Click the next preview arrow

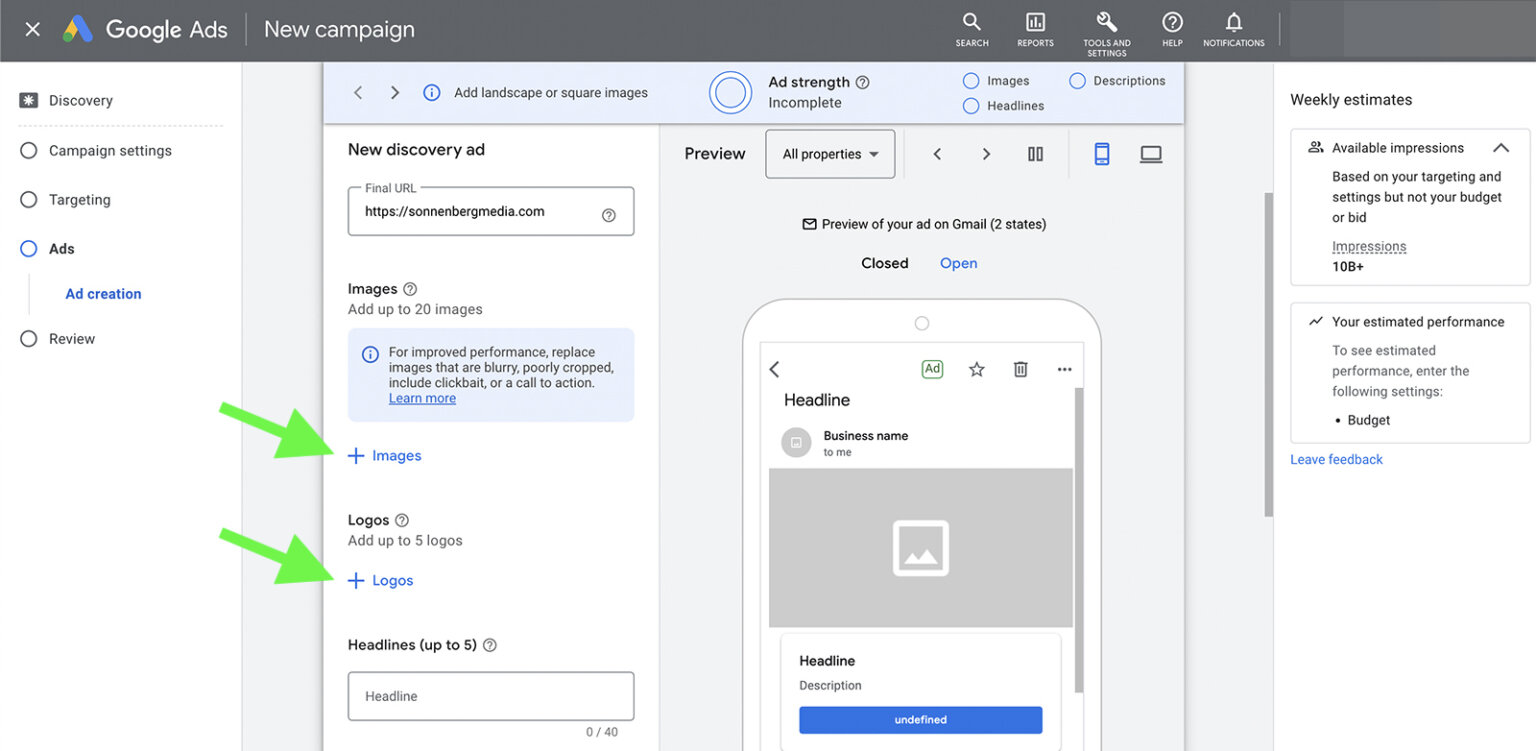tap(986, 154)
